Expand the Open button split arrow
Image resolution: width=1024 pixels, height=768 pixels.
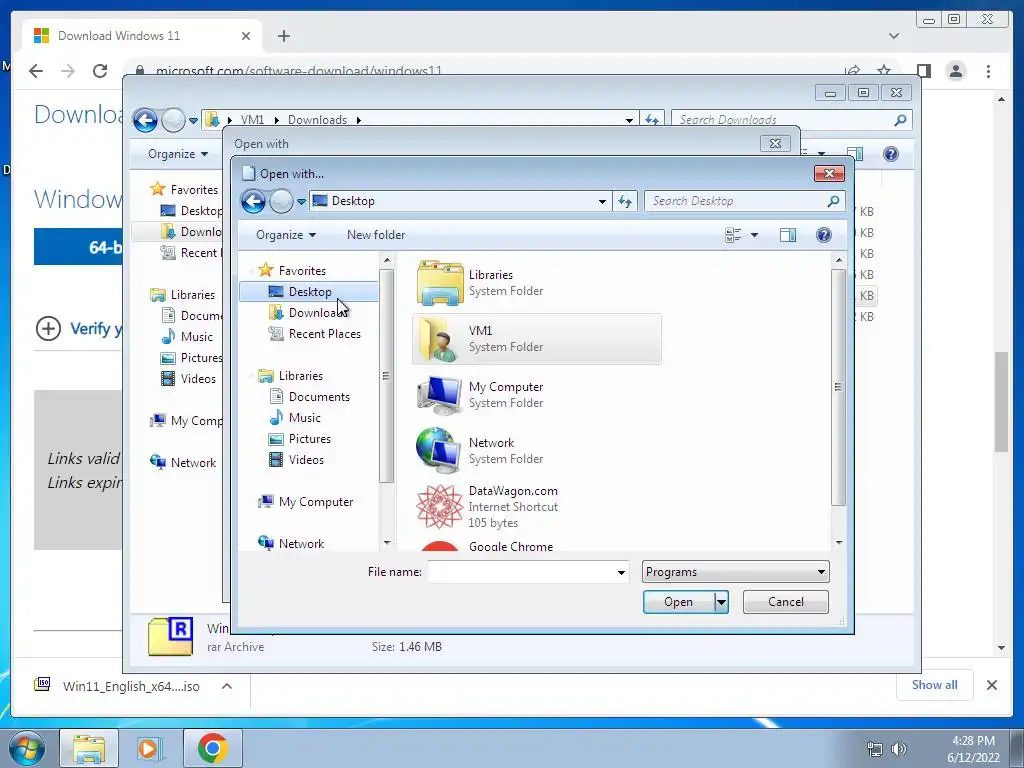(x=721, y=602)
